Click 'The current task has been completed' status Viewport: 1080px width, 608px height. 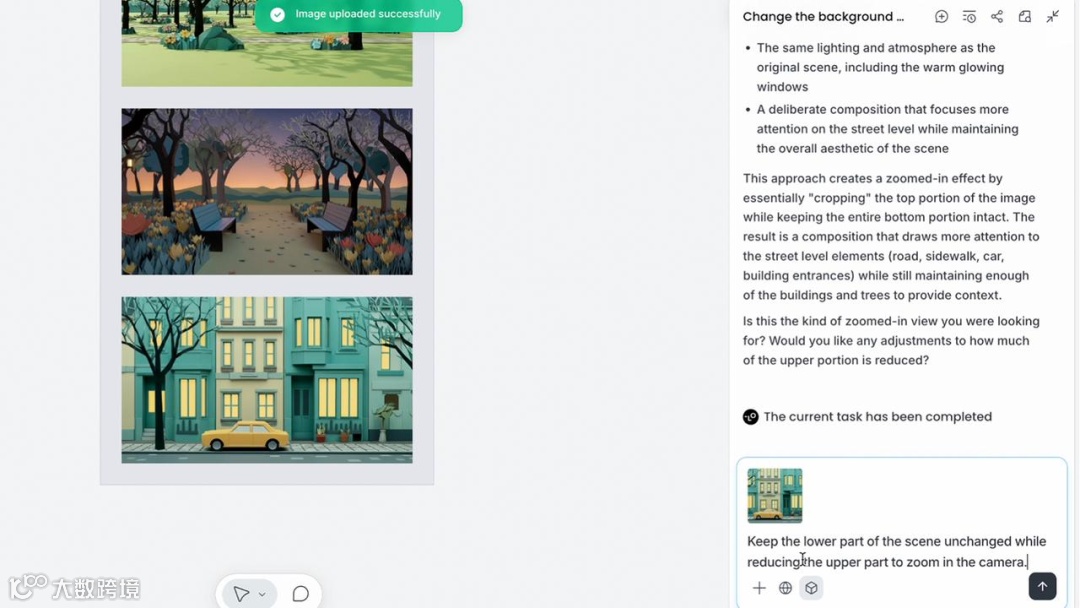coord(878,417)
